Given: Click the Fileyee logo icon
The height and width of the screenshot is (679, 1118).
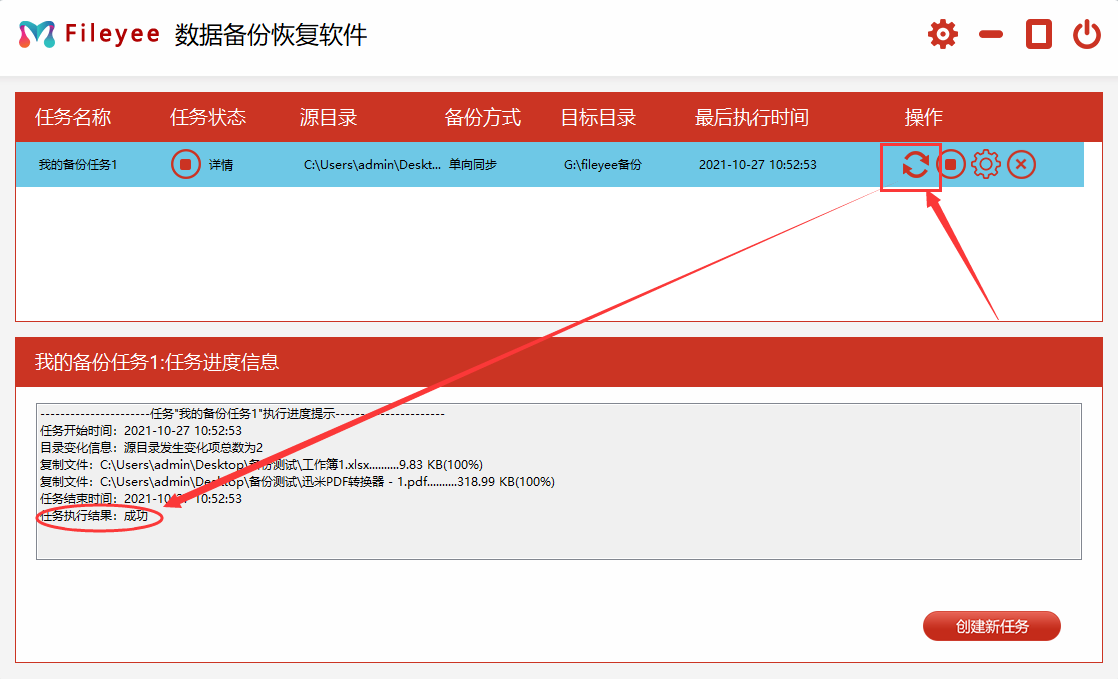Looking at the screenshot, I should pyautogui.click(x=37, y=35).
